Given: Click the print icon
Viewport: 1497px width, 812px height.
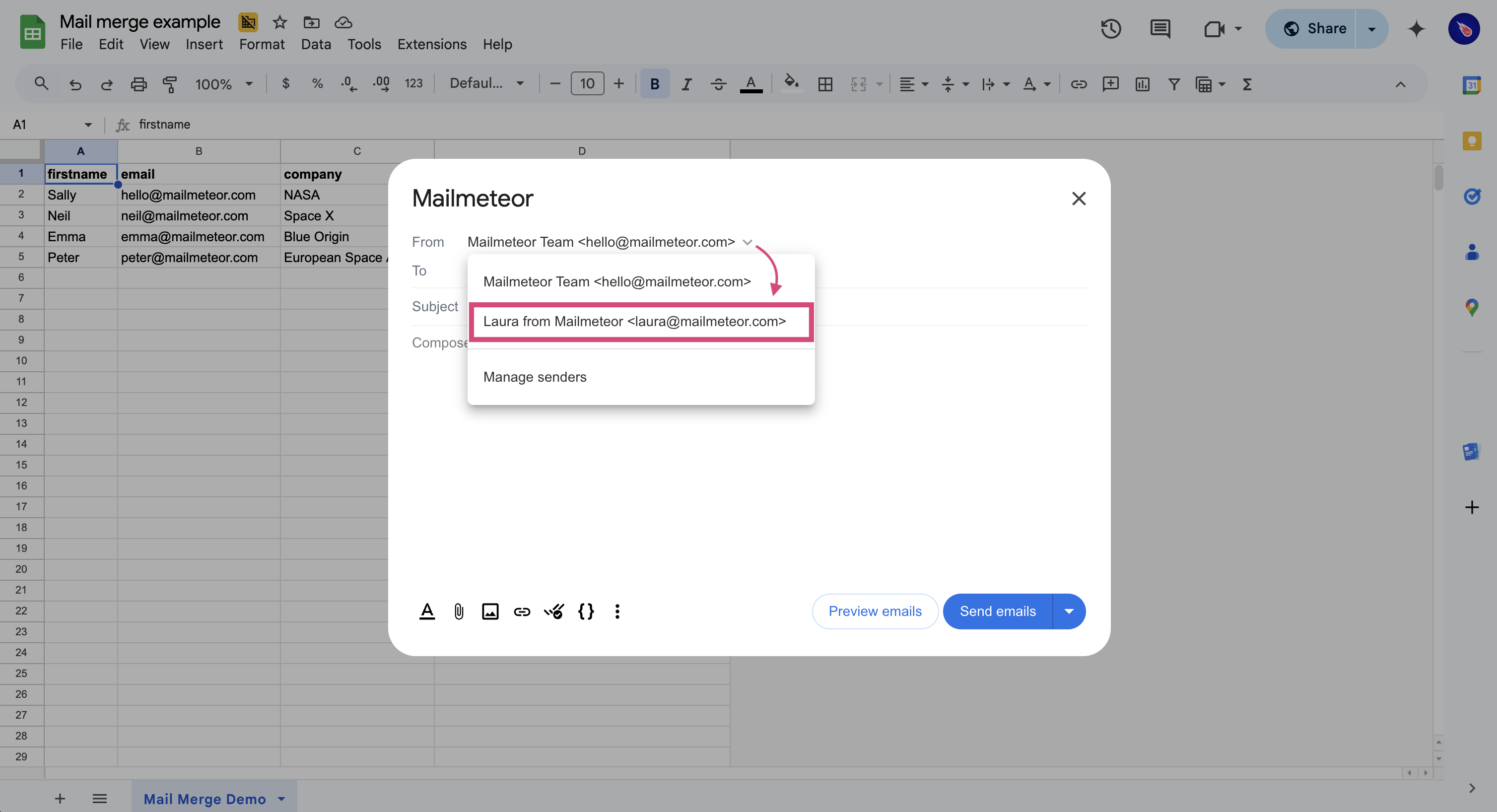Looking at the screenshot, I should pos(138,85).
